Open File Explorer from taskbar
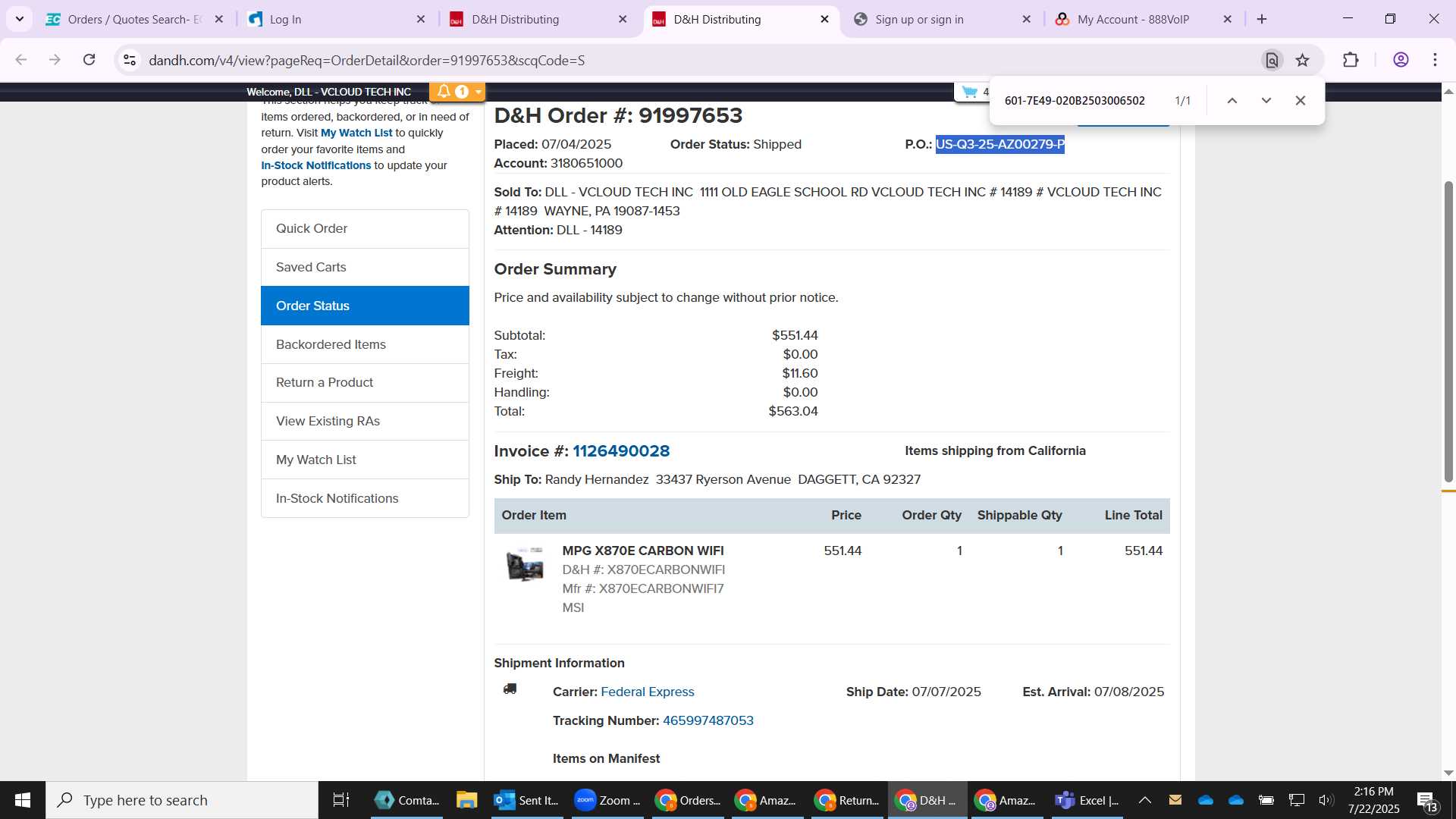The image size is (1456, 819). [466, 800]
